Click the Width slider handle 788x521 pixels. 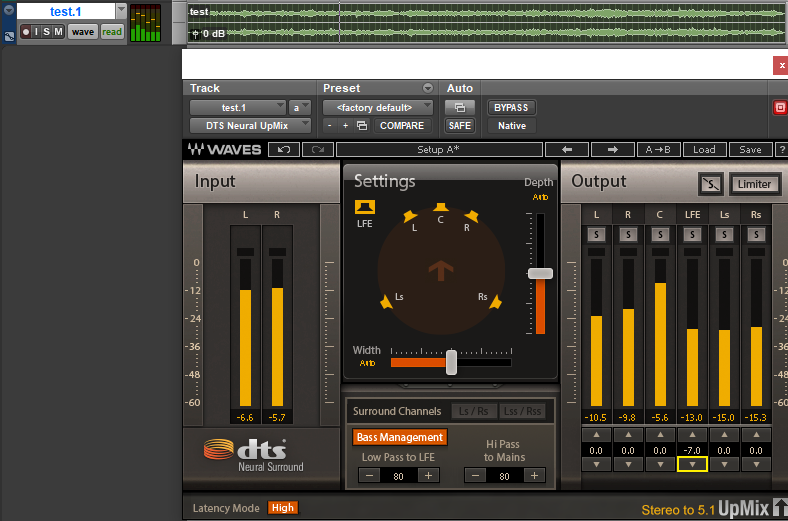[x=451, y=362]
